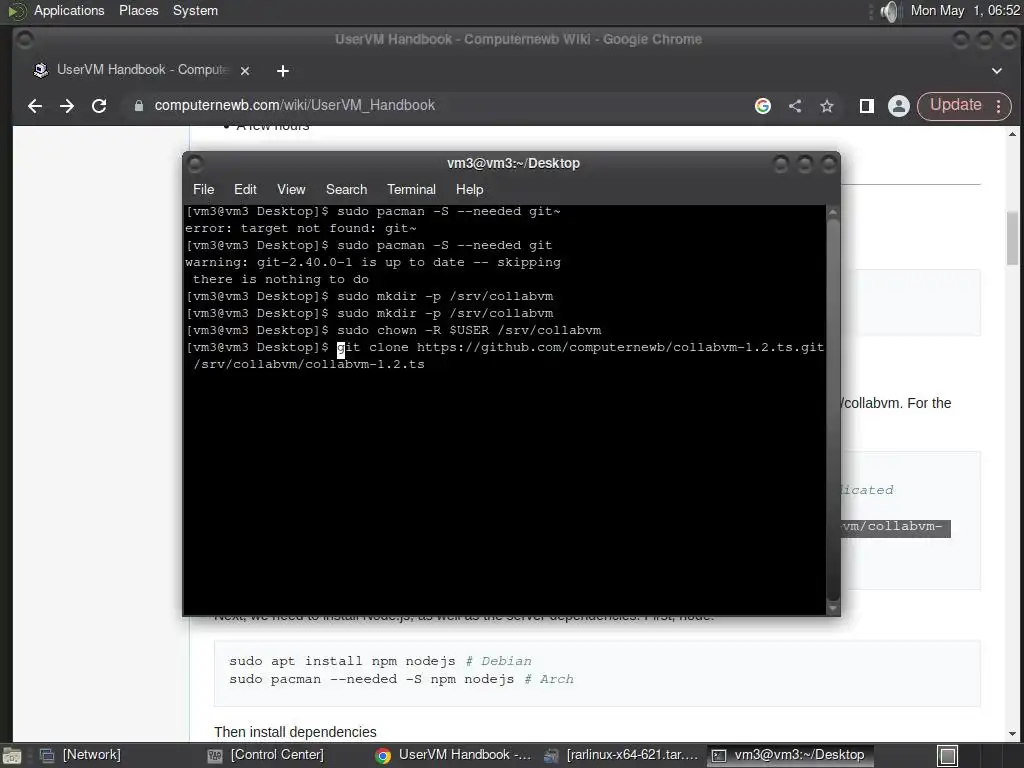Click the terminal window menu button at left of title
1024x768 pixels.
click(x=195, y=163)
